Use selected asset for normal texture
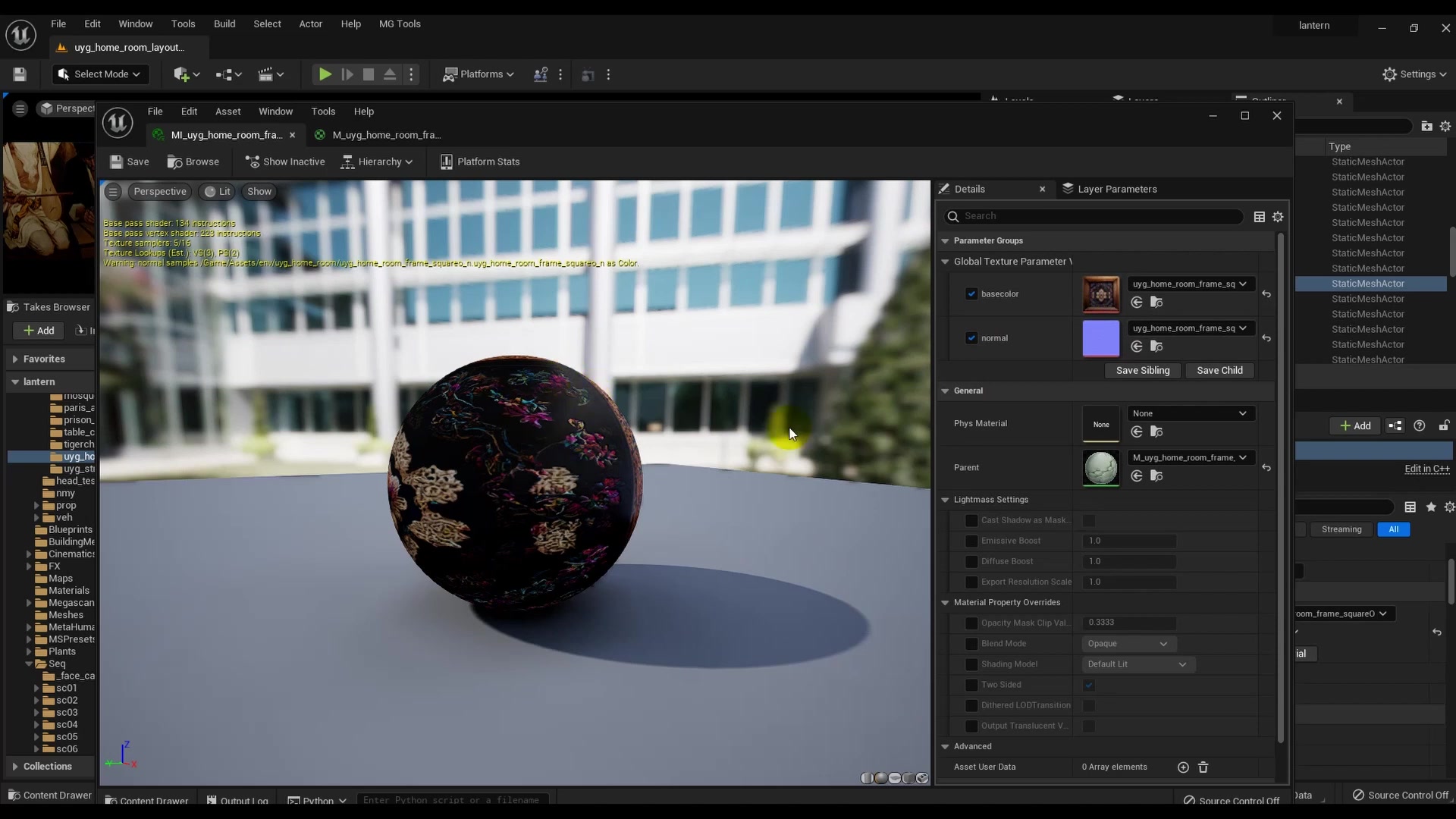Screen dimensions: 1456x819 (1137, 347)
